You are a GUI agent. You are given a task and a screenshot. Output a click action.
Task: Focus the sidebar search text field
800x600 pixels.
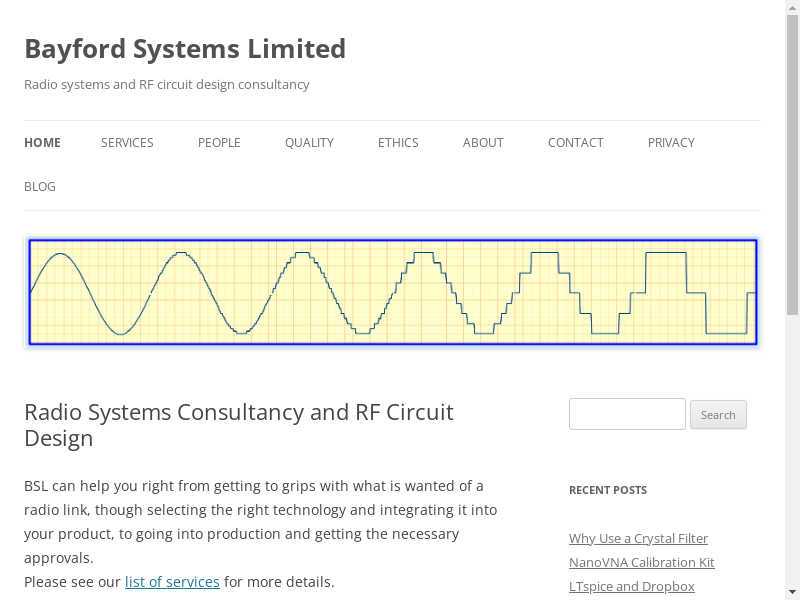[627, 414]
